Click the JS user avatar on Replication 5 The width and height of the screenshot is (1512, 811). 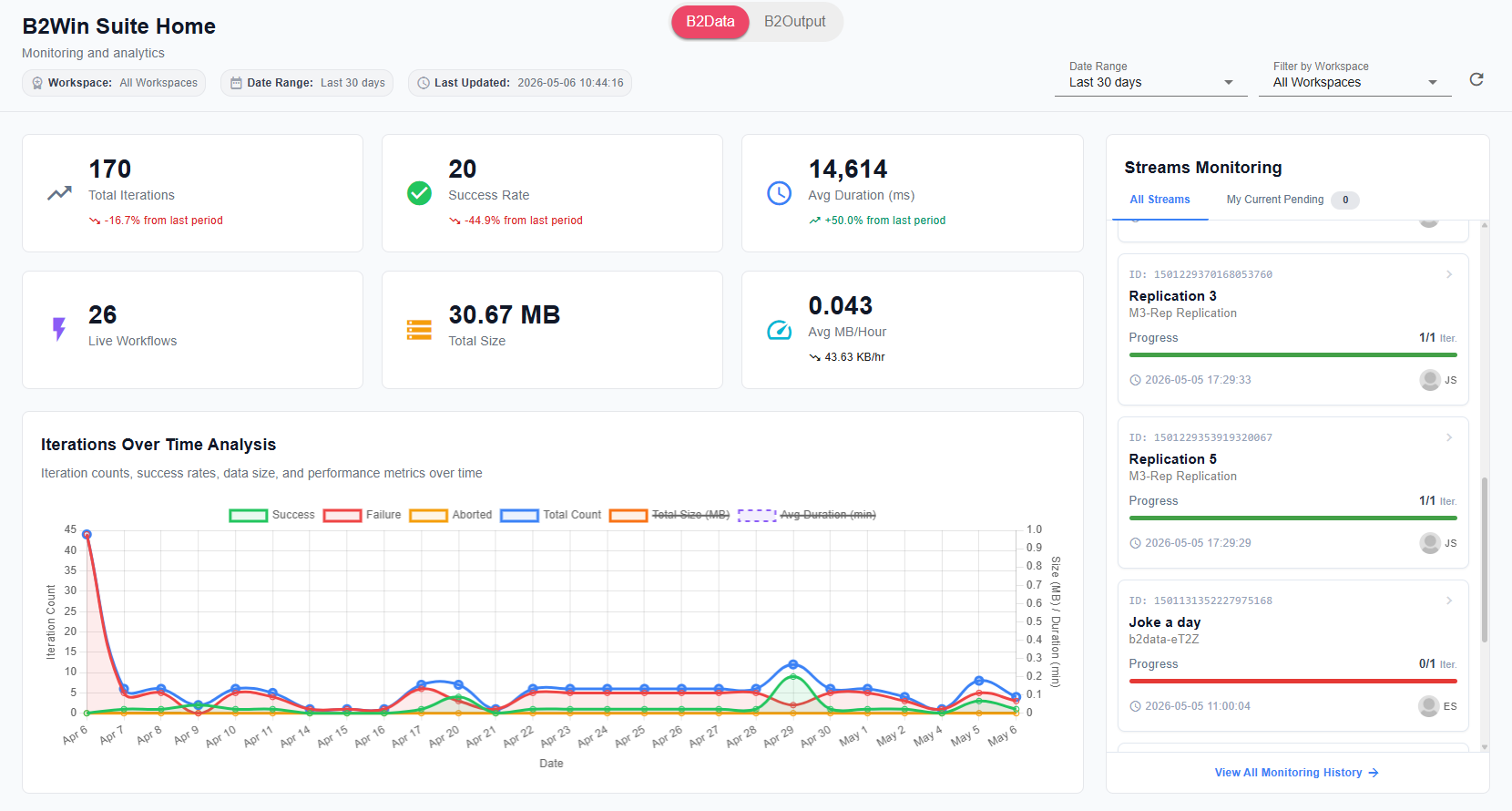coord(1430,543)
